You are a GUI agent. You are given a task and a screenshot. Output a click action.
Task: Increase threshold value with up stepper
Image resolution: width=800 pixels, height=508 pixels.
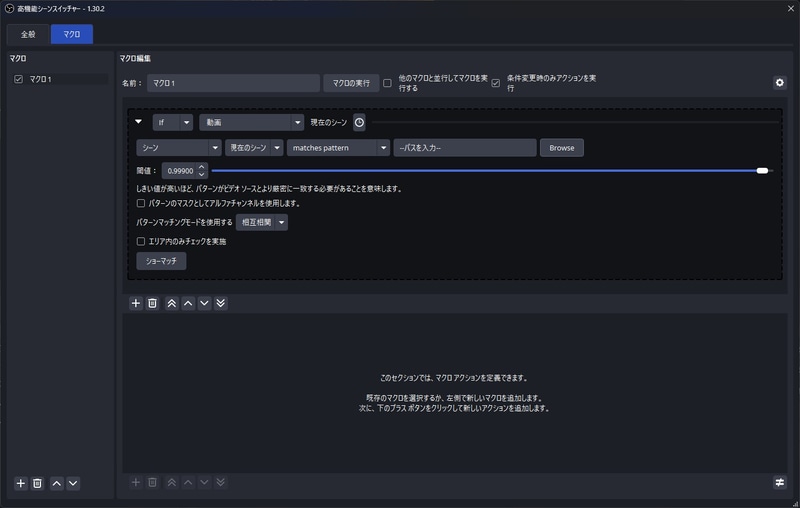(202, 167)
